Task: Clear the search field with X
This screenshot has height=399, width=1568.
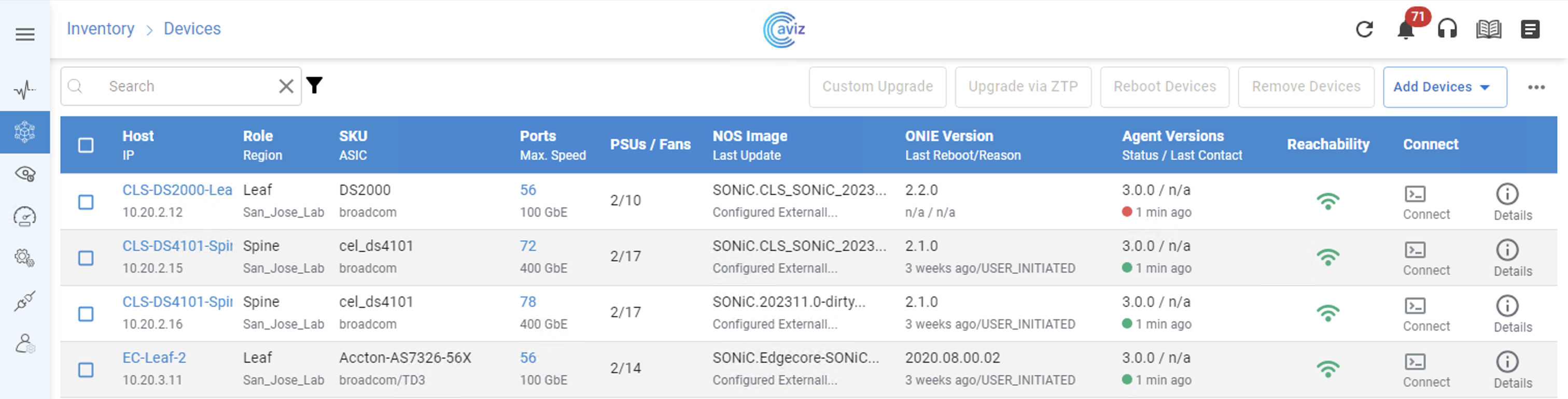Action: click(286, 87)
